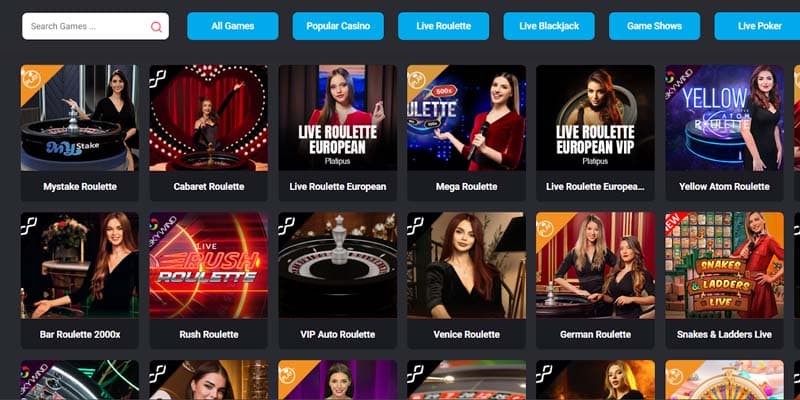Switch to the Popular Casino tab
The image size is (800, 400).
338,26
